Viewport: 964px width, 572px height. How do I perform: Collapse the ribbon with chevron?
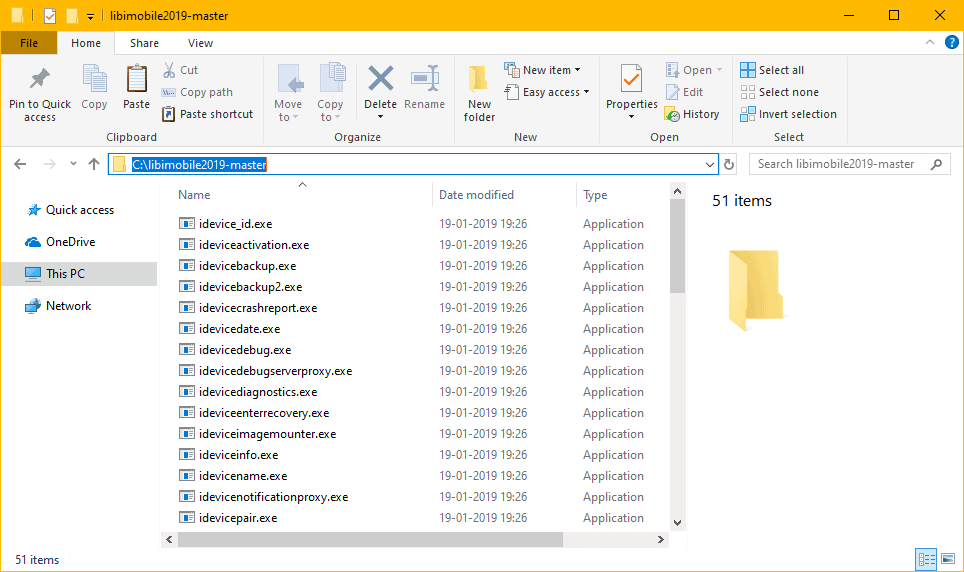click(x=930, y=42)
